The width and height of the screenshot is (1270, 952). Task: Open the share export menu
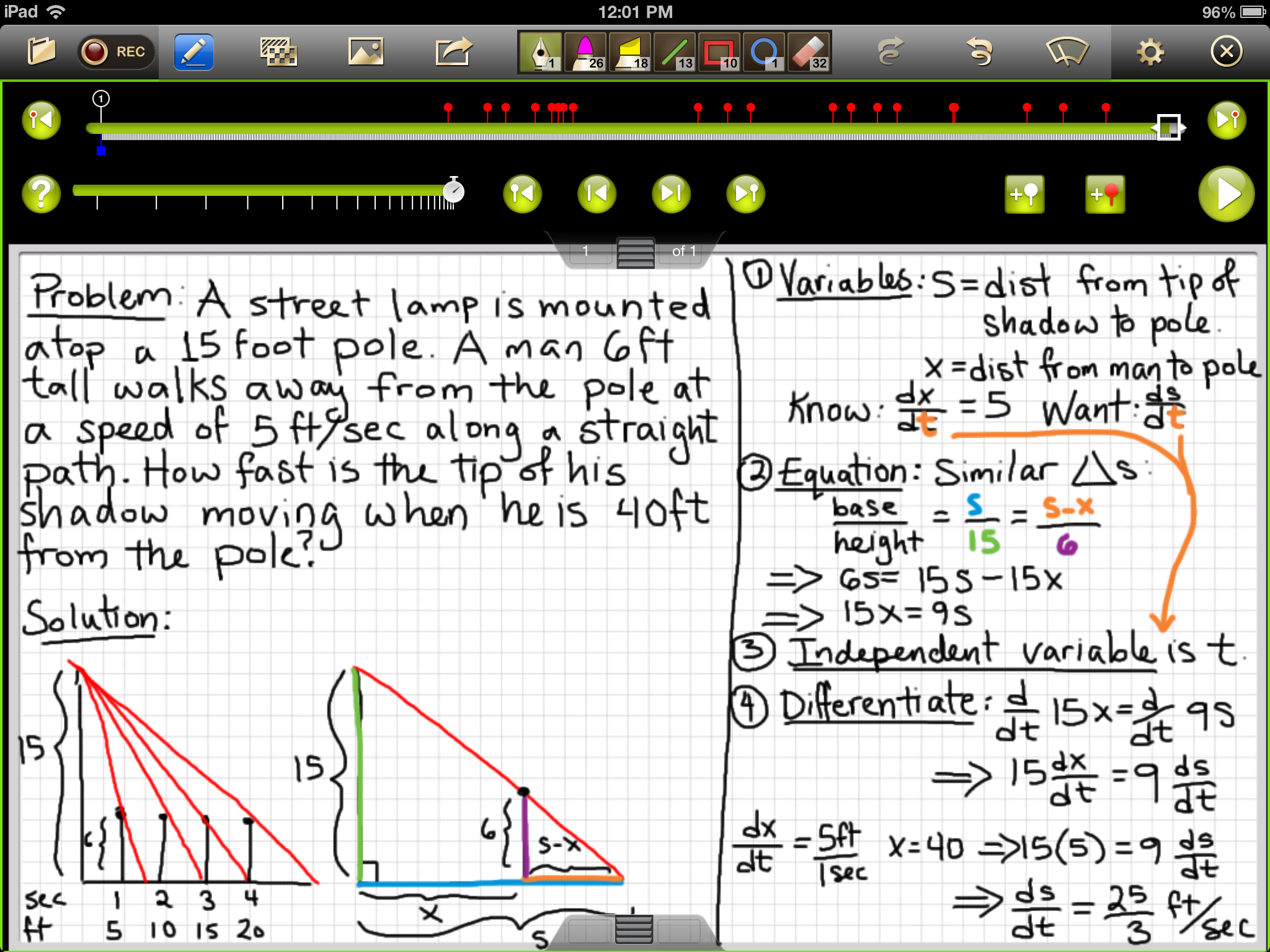(453, 52)
